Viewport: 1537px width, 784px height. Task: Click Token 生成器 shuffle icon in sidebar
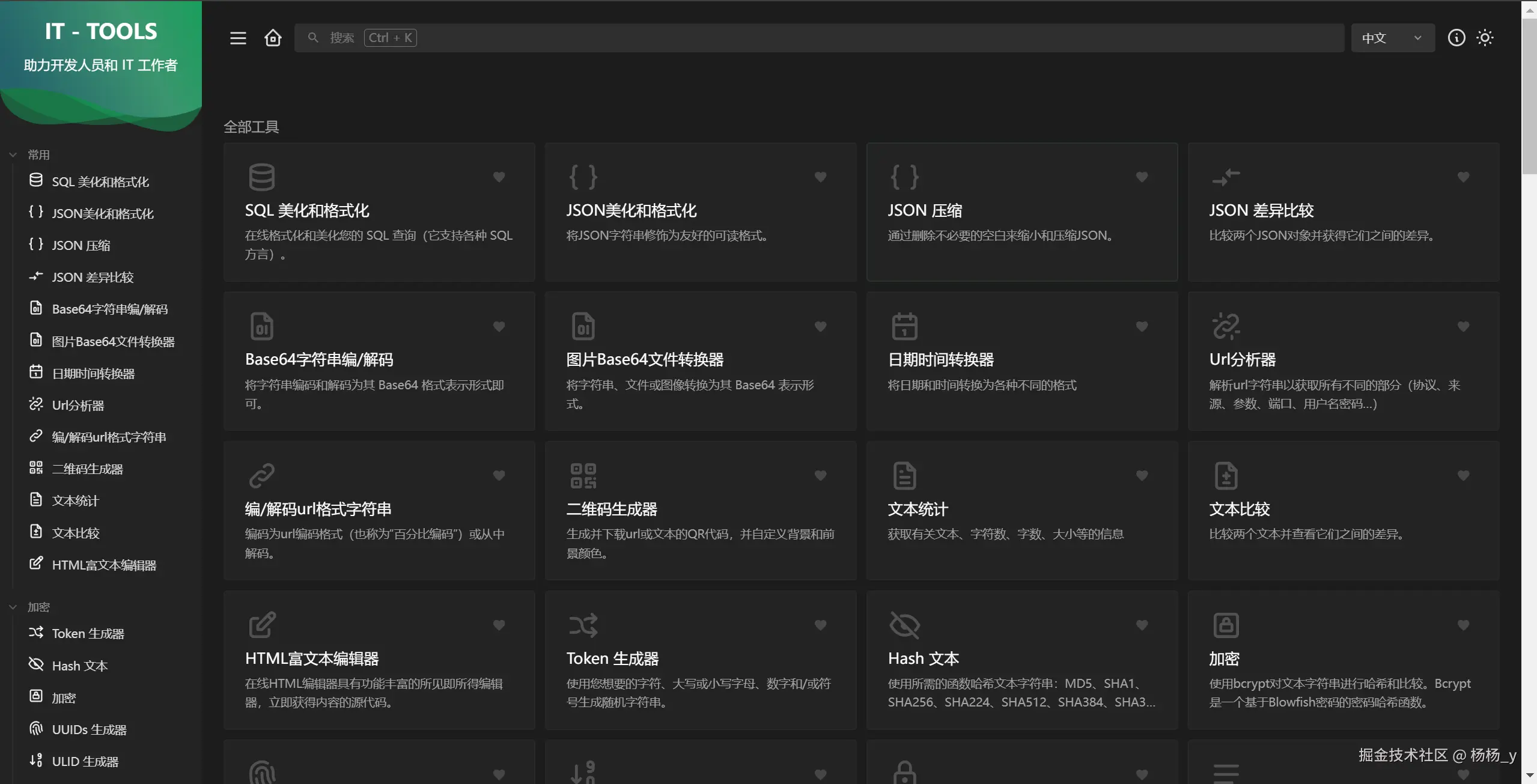[x=36, y=633]
